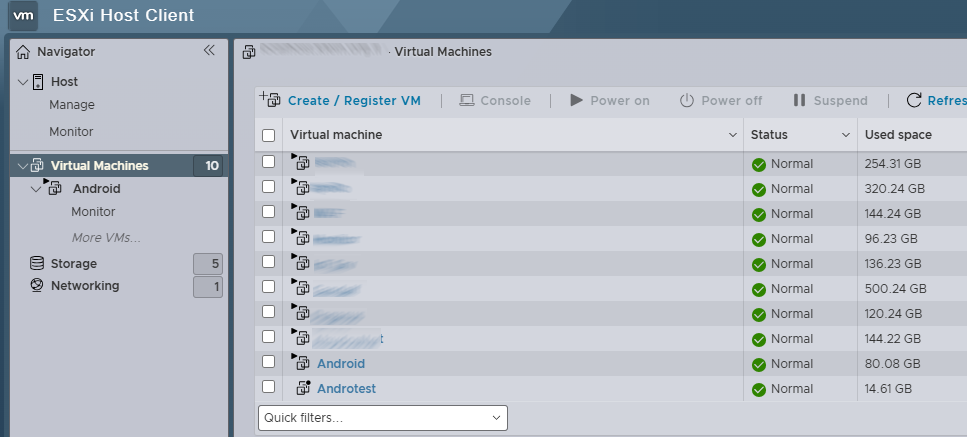Select Monitor under Host
Screen dimensions: 967x437
coord(71,132)
